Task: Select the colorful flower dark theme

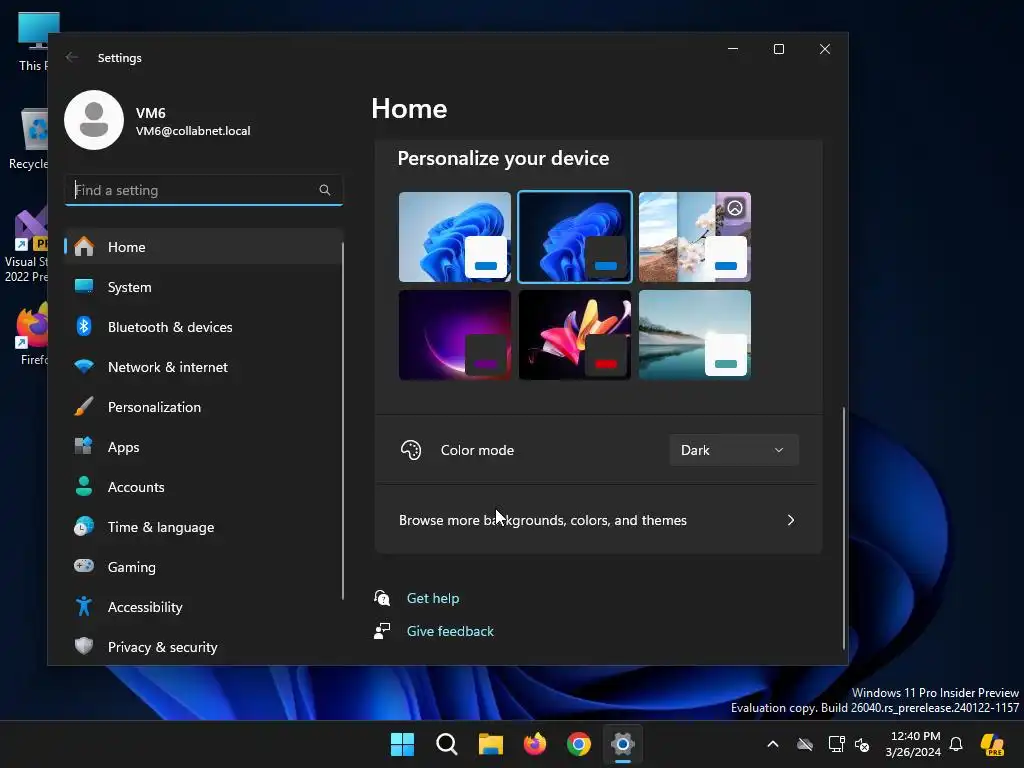Action: point(575,334)
